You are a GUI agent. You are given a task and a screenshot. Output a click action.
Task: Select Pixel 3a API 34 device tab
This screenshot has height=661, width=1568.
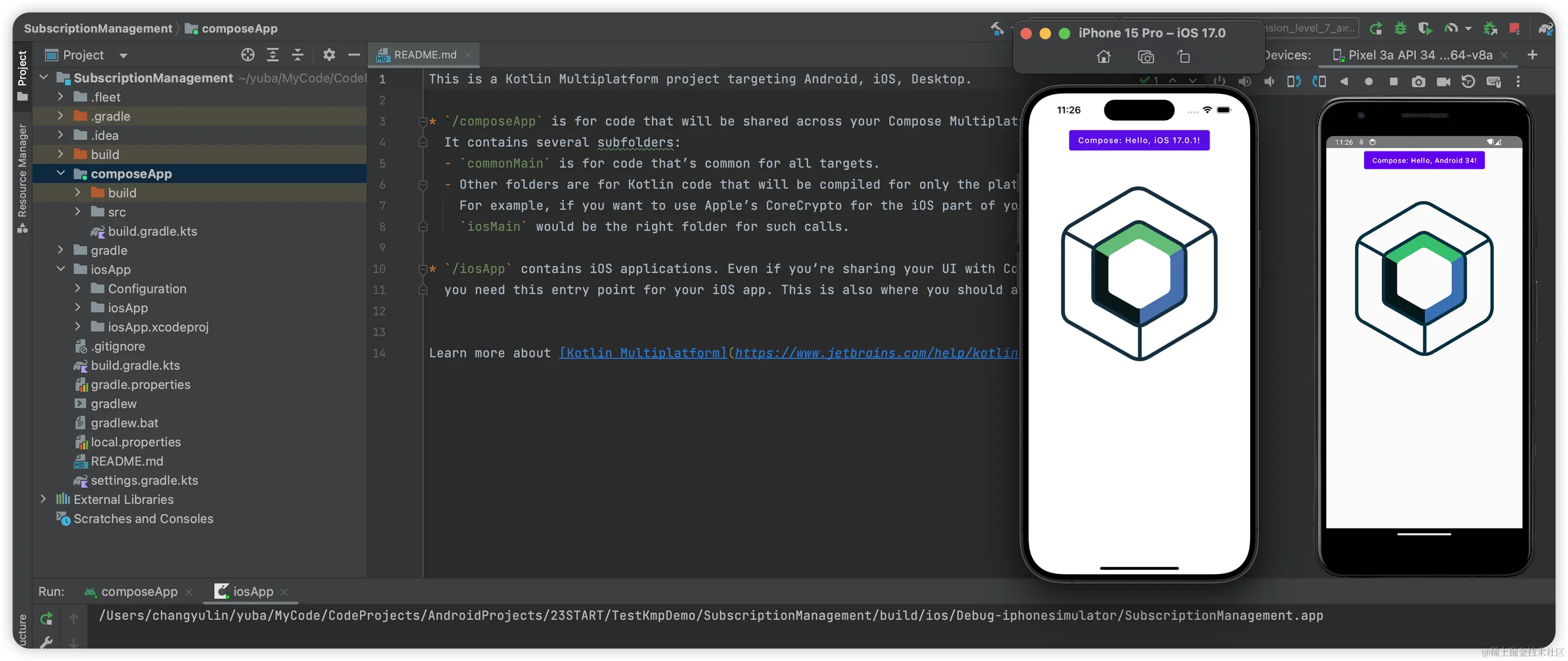tap(1420, 56)
